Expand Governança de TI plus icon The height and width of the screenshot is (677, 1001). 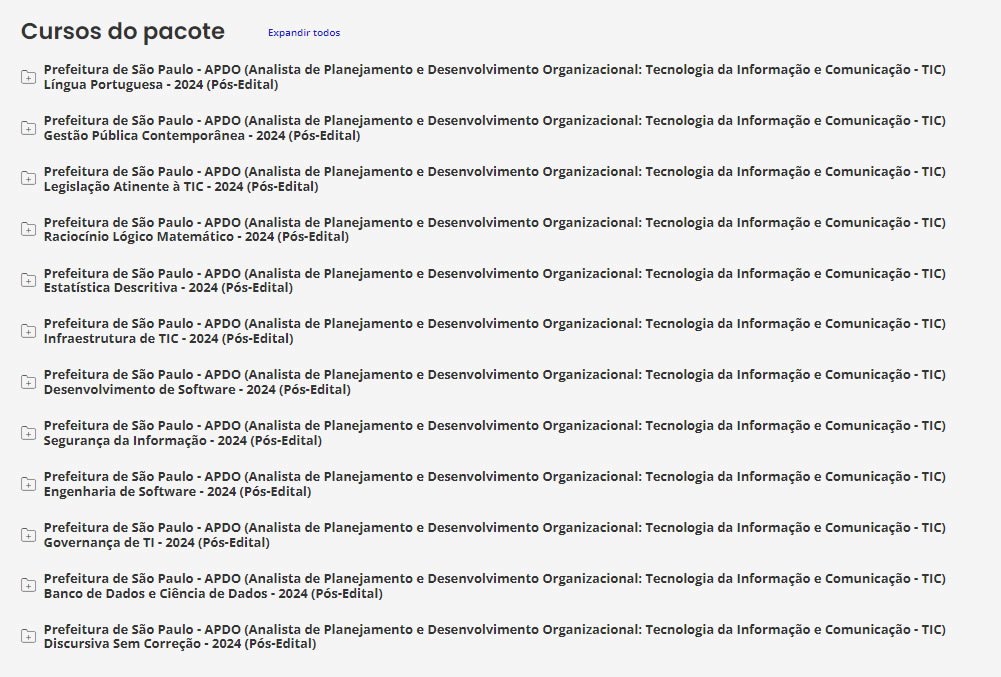(28, 536)
